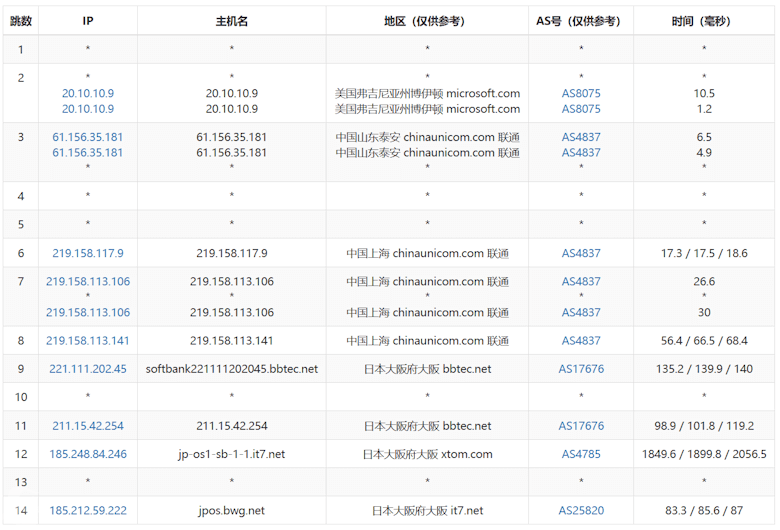Open the AS25820 link
This screenshot has height=530, width=780.
pos(581,511)
